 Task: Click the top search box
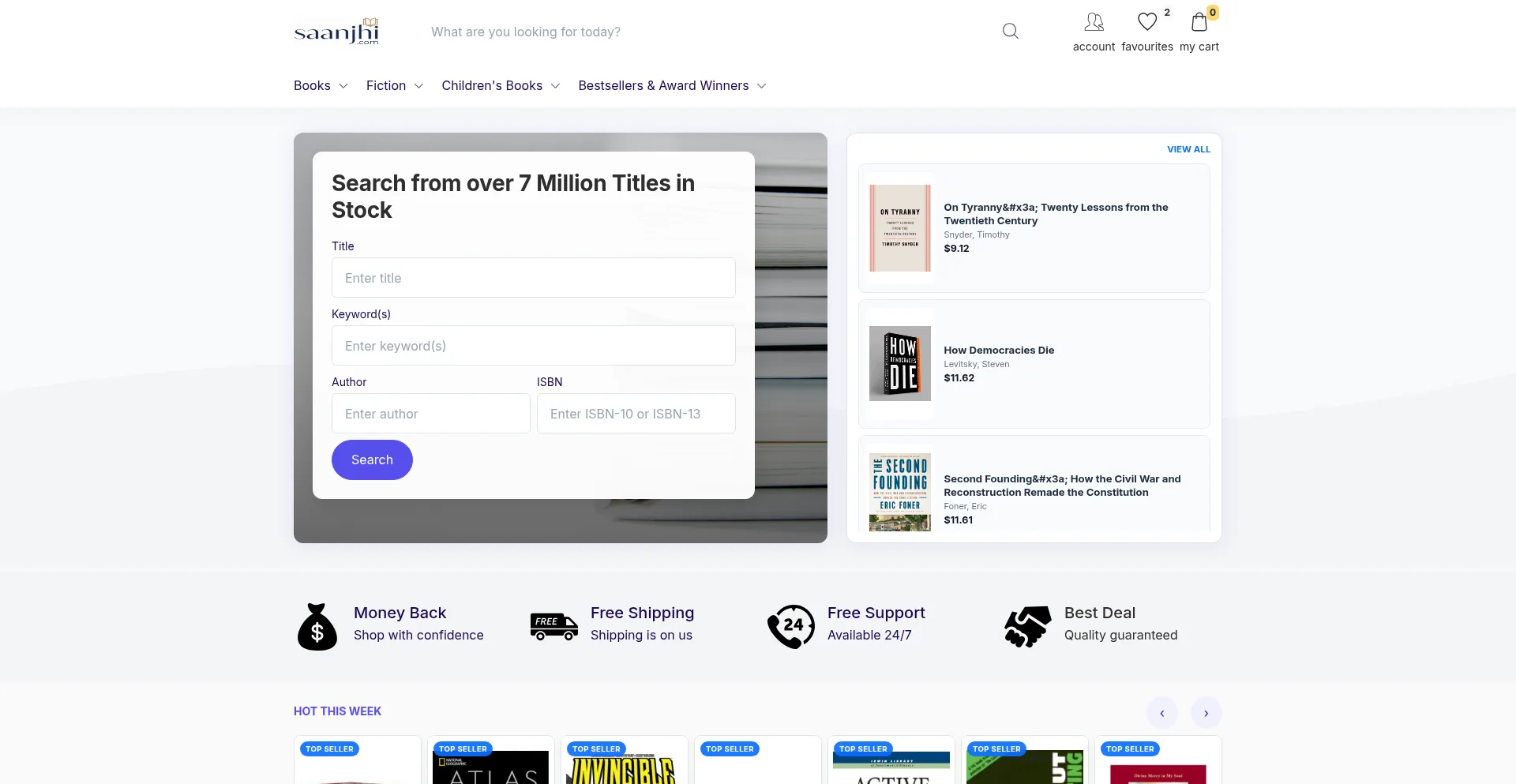(x=707, y=32)
